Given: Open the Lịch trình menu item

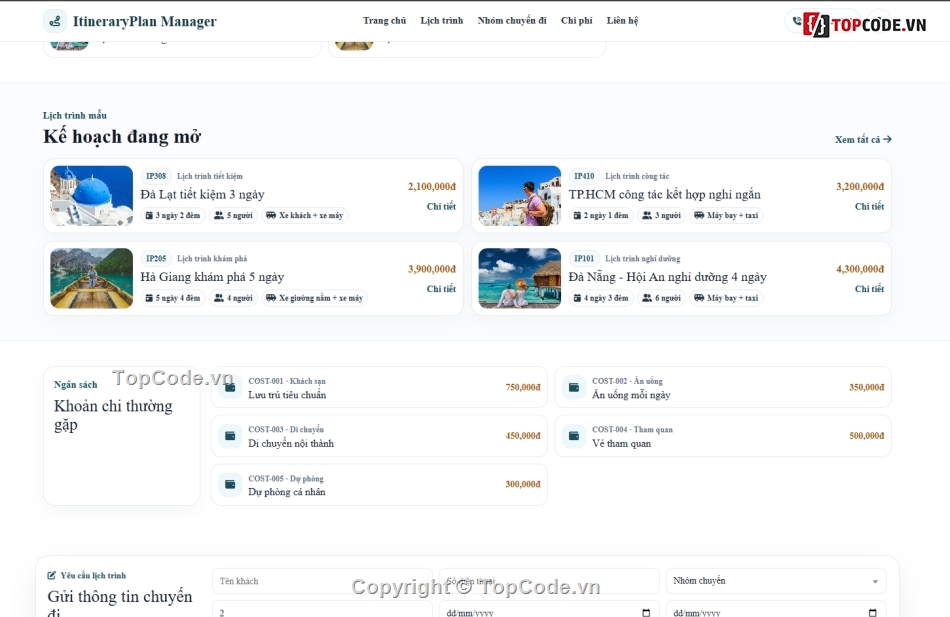Looking at the screenshot, I should click(442, 21).
